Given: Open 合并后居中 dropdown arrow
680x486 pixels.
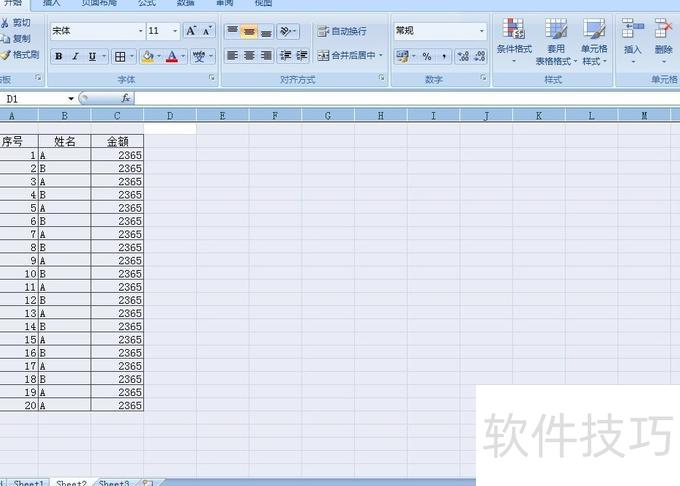Looking at the screenshot, I should (x=381, y=55).
